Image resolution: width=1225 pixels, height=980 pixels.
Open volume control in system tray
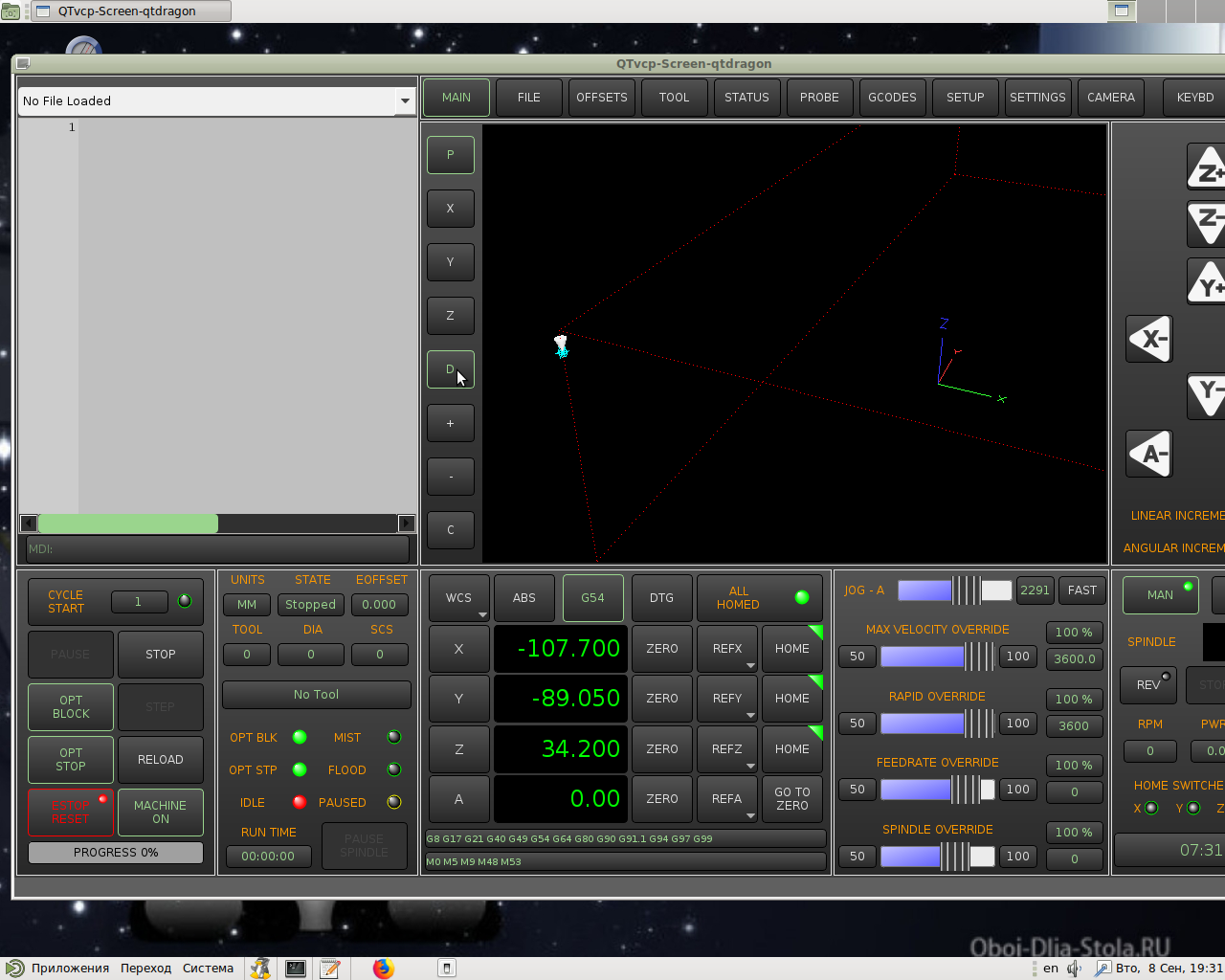pos(1075,969)
